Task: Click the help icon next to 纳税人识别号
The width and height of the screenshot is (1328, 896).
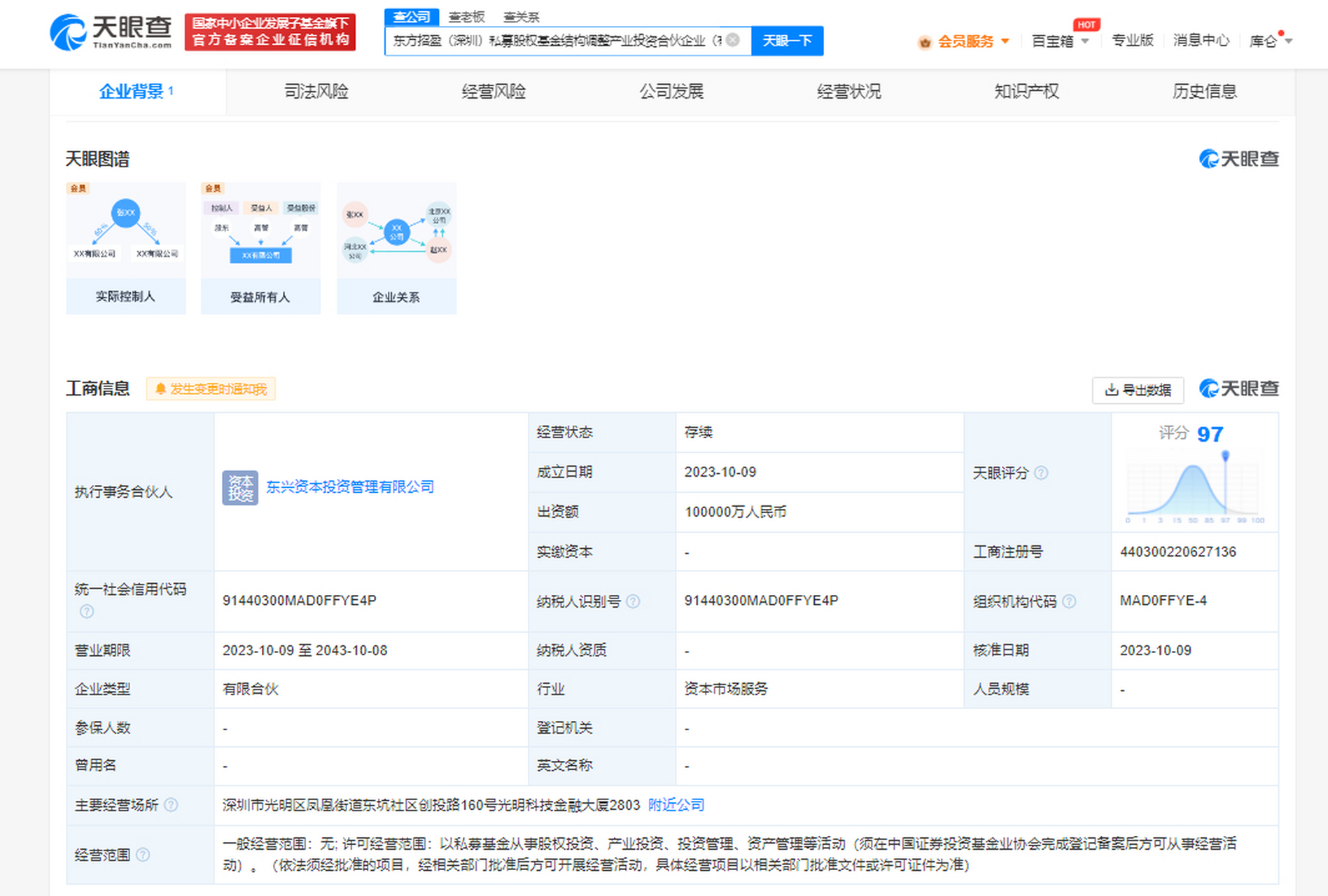Action: (x=633, y=601)
